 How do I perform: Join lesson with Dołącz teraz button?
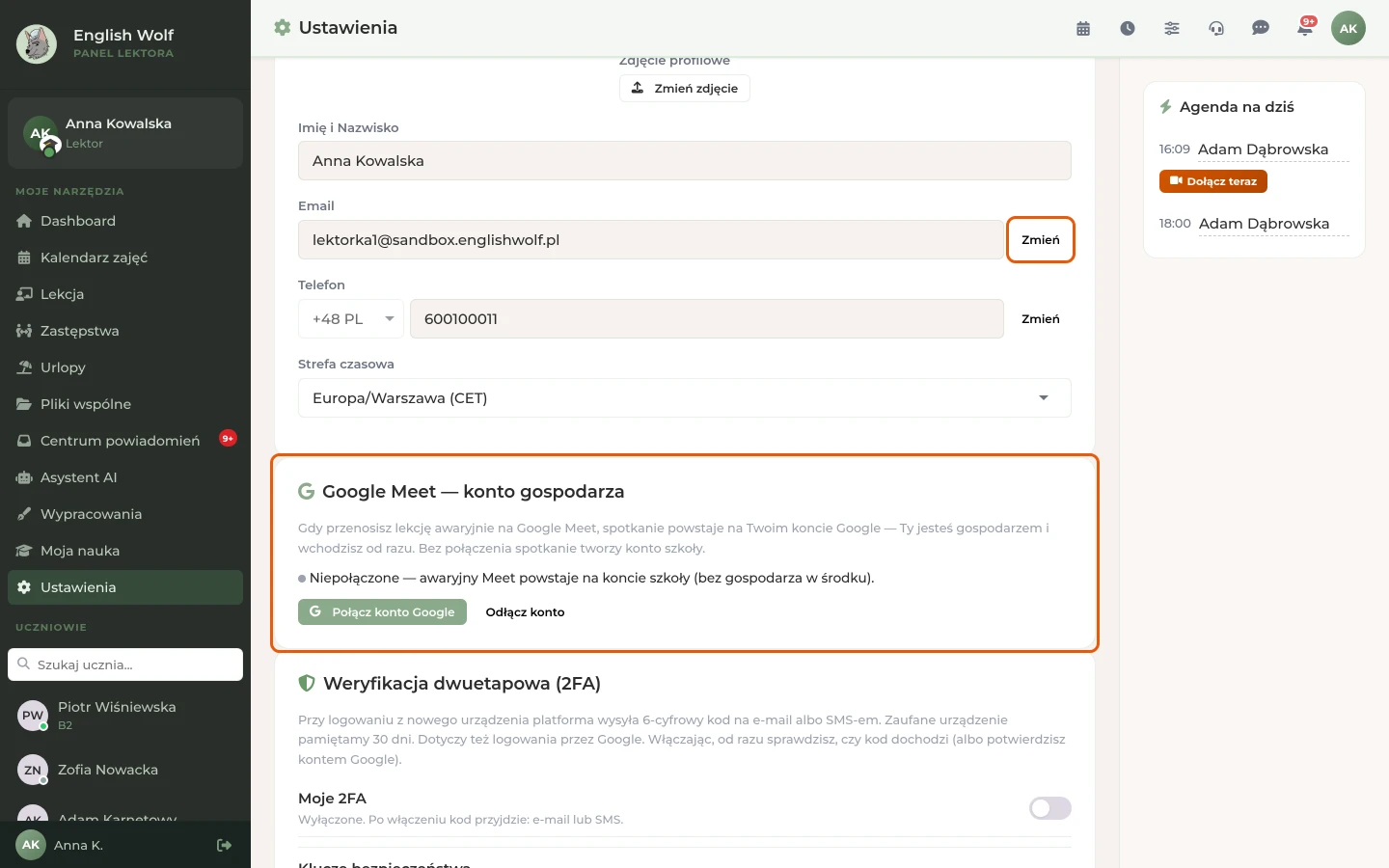[1213, 181]
